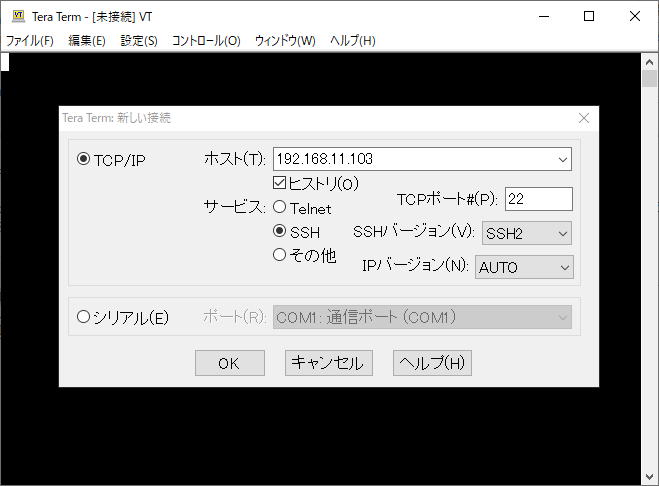Expand the ホスト address dropdown
The height and width of the screenshot is (486, 659).
point(562,159)
